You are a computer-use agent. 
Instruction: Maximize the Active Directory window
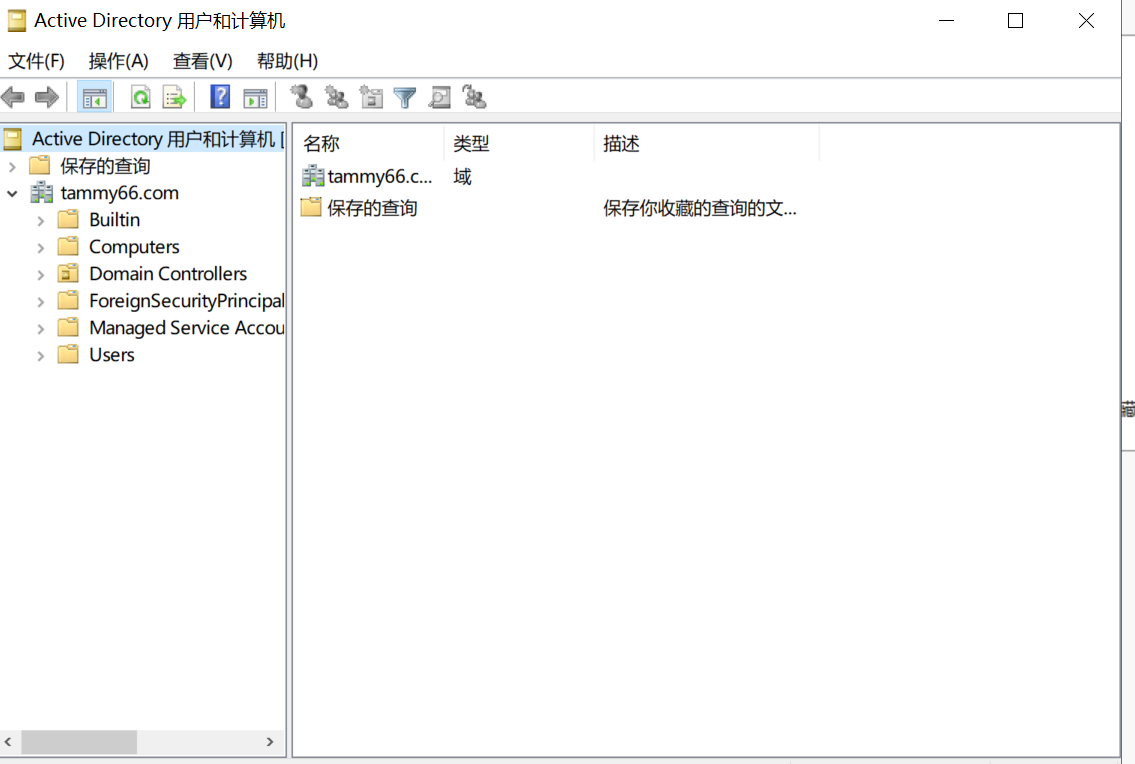(x=1016, y=21)
